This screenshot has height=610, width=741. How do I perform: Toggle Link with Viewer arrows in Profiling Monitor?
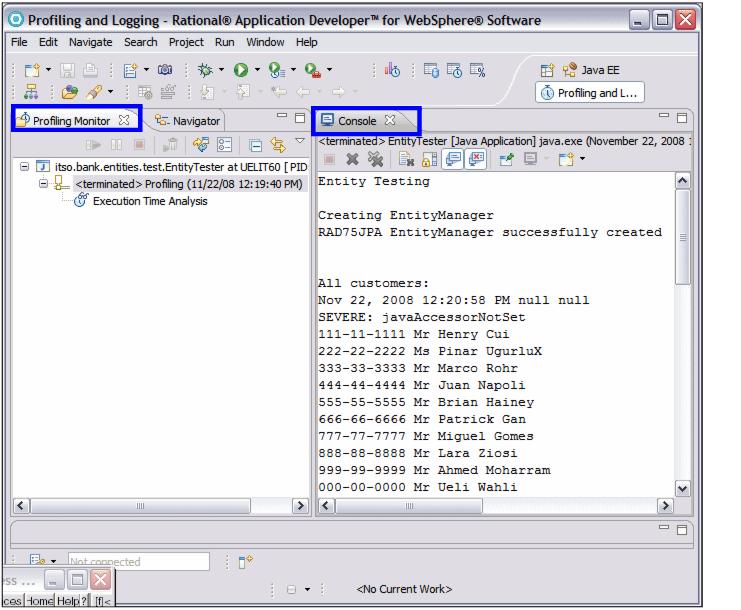pyautogui.click(x=278, y=145)
